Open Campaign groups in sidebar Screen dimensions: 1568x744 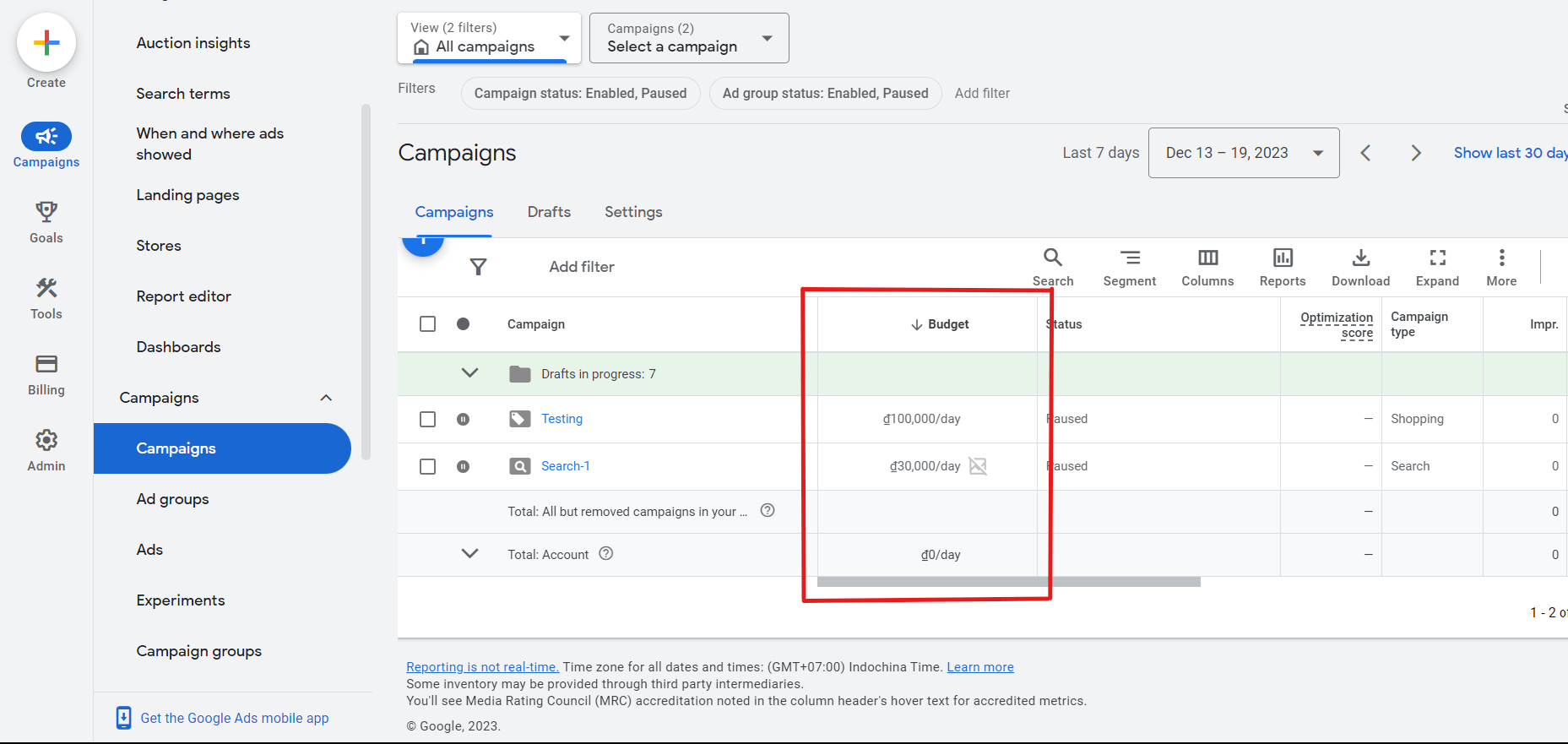pyautogui.click(x=199, y=651)
